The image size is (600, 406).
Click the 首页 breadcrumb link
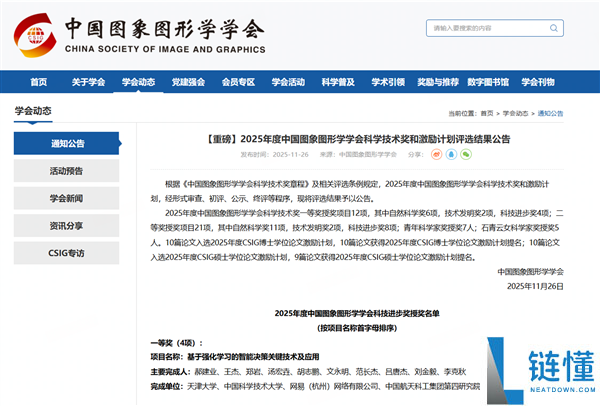(487, 113)
